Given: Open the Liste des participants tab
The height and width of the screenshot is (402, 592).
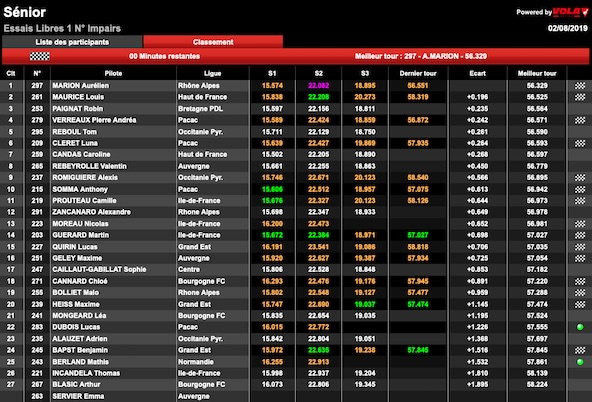Looking at the screenshot, I should click(x=72, y=42).
